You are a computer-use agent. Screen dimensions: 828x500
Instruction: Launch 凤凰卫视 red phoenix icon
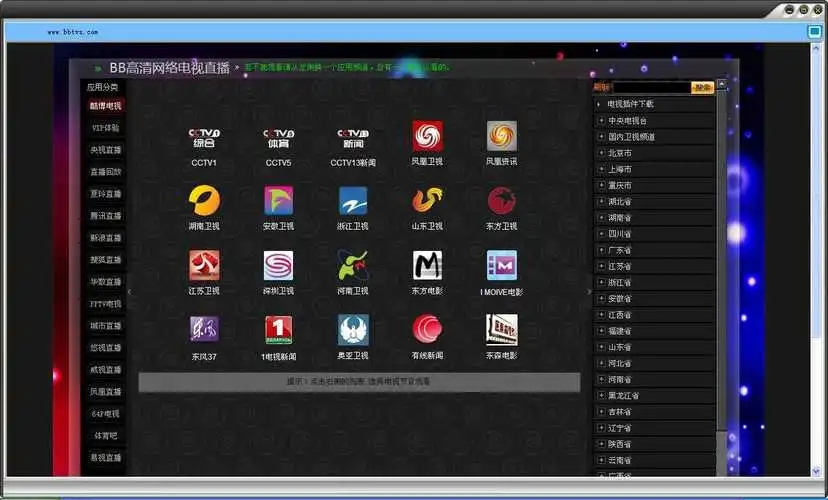point(427,136)
